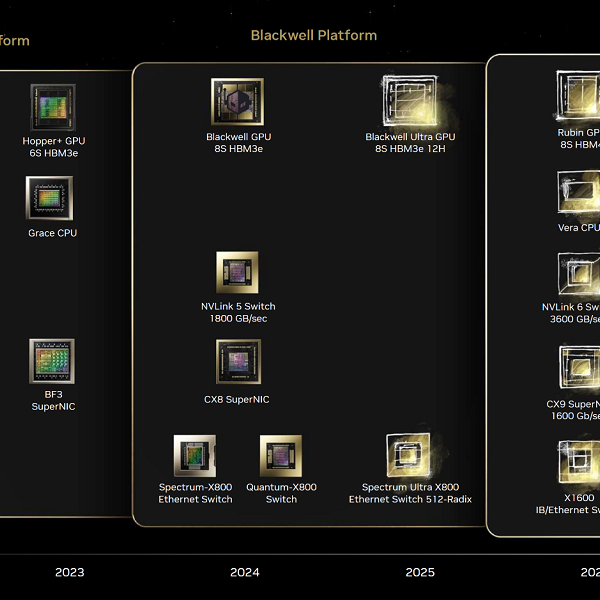Click the Hopper+ GPU chip image

pyautogui.click(x=53, y=108)
